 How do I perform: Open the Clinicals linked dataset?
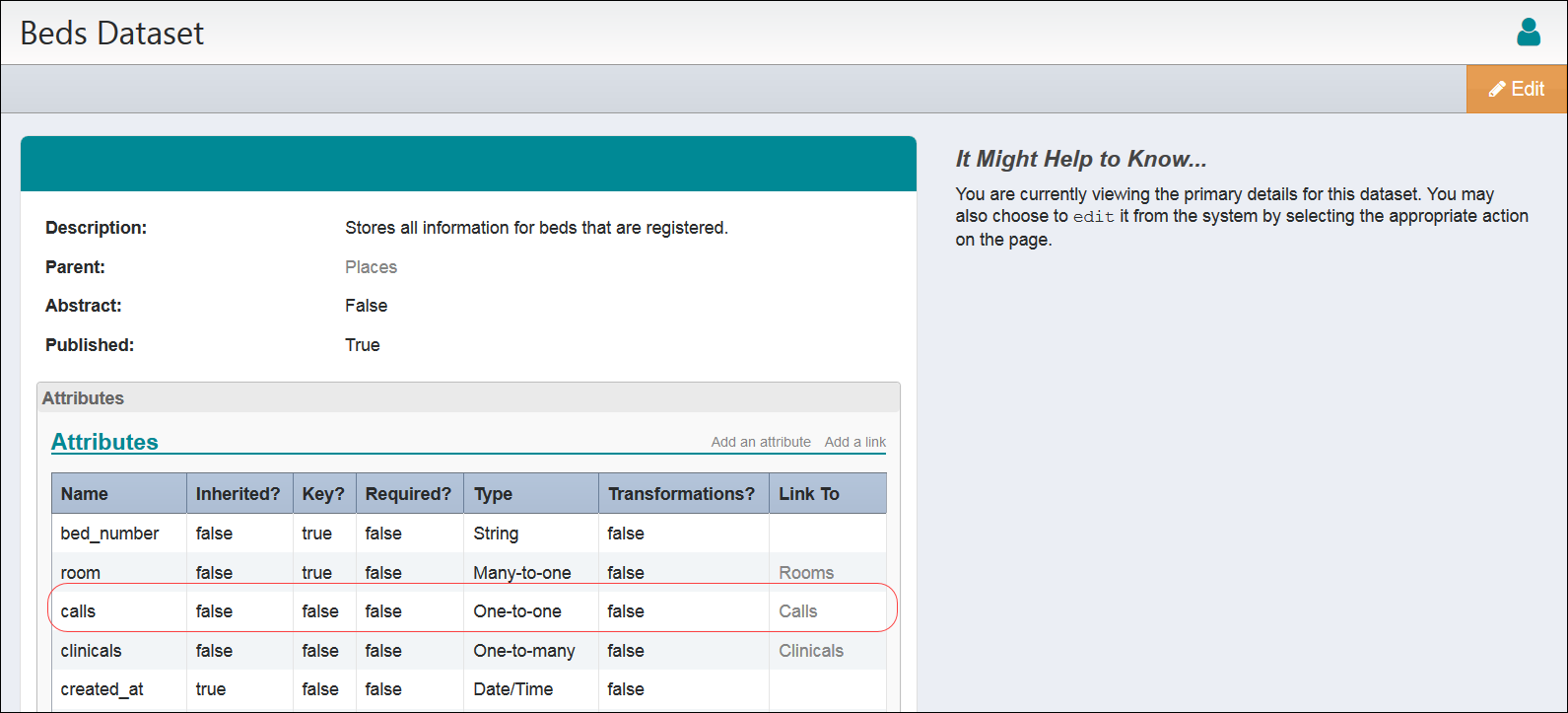pyautogui.click(x=810, y=651)
